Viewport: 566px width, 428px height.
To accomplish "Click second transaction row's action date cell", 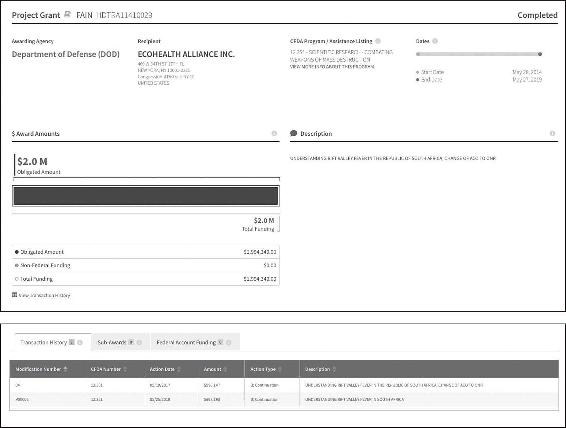I will click(160, 399).
